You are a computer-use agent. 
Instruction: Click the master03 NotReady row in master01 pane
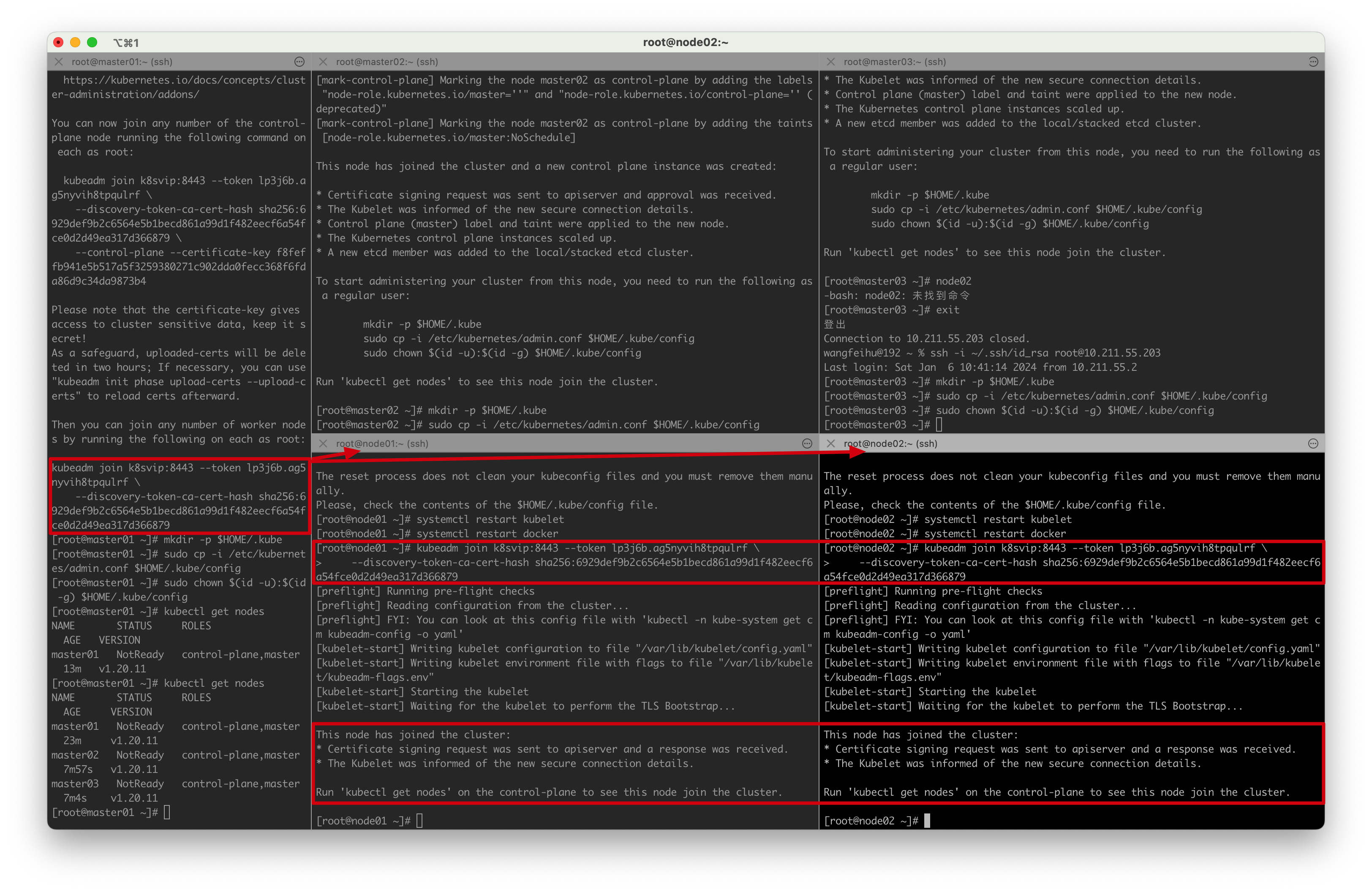(x=176, y=791)
